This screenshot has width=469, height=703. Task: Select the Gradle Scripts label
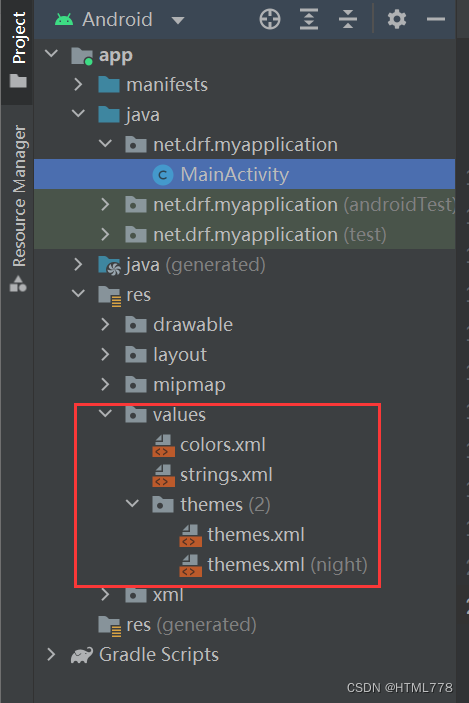[x=159, y=655]
